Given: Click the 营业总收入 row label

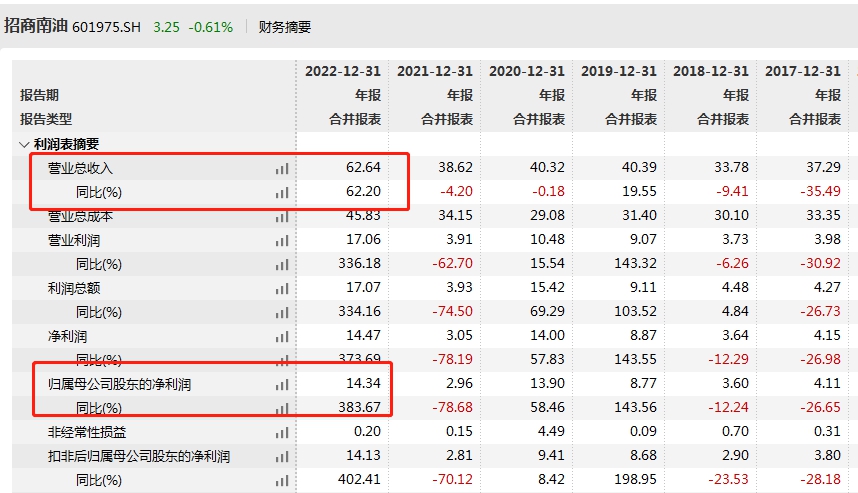Looking at the screenshot, I should click(x=80, y=169).
